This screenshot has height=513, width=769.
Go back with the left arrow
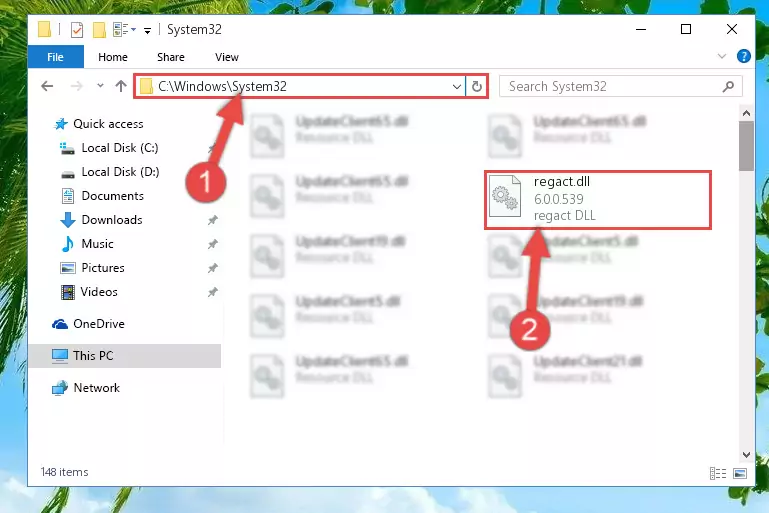tap(47, 86)
